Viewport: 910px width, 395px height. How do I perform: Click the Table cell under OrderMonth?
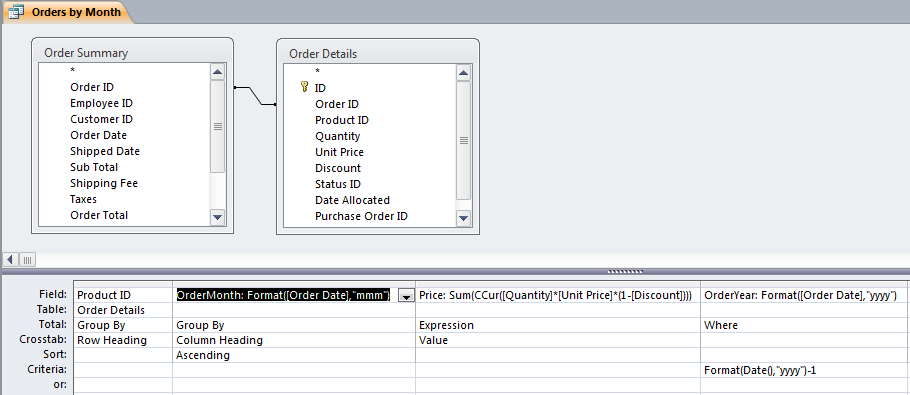click(294, 310)
